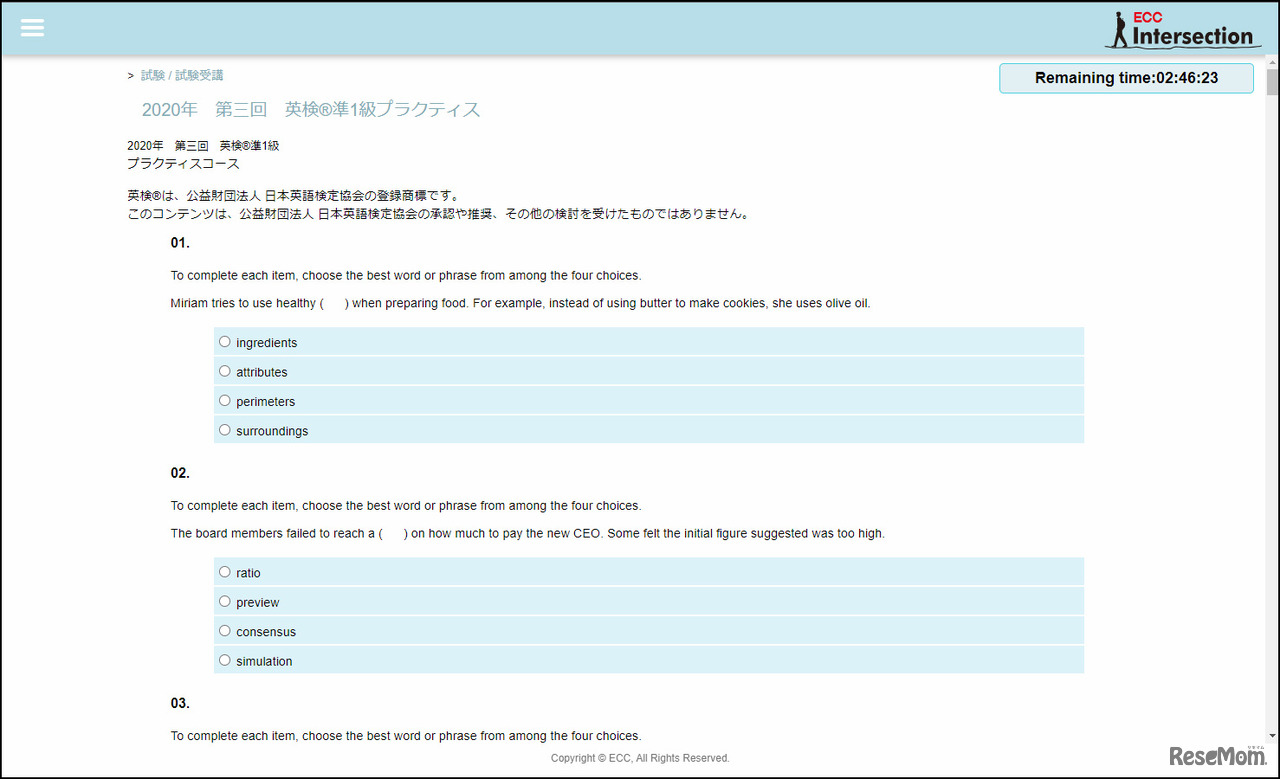Image resolution: width=1280 pixels, height=779 pixels.
Task: Click the ReseMom watermark logo
Action: tap(1217, 756)
